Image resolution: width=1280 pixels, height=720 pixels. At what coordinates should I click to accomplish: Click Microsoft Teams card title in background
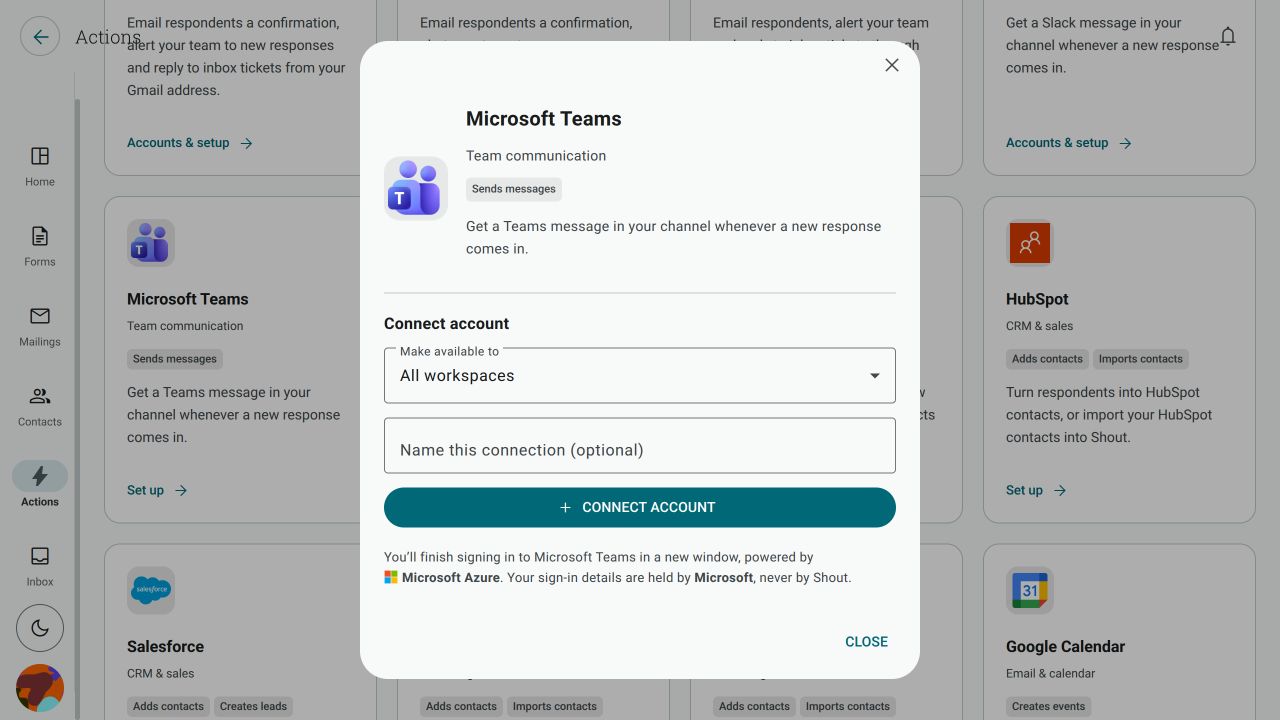tap(188, 299)
